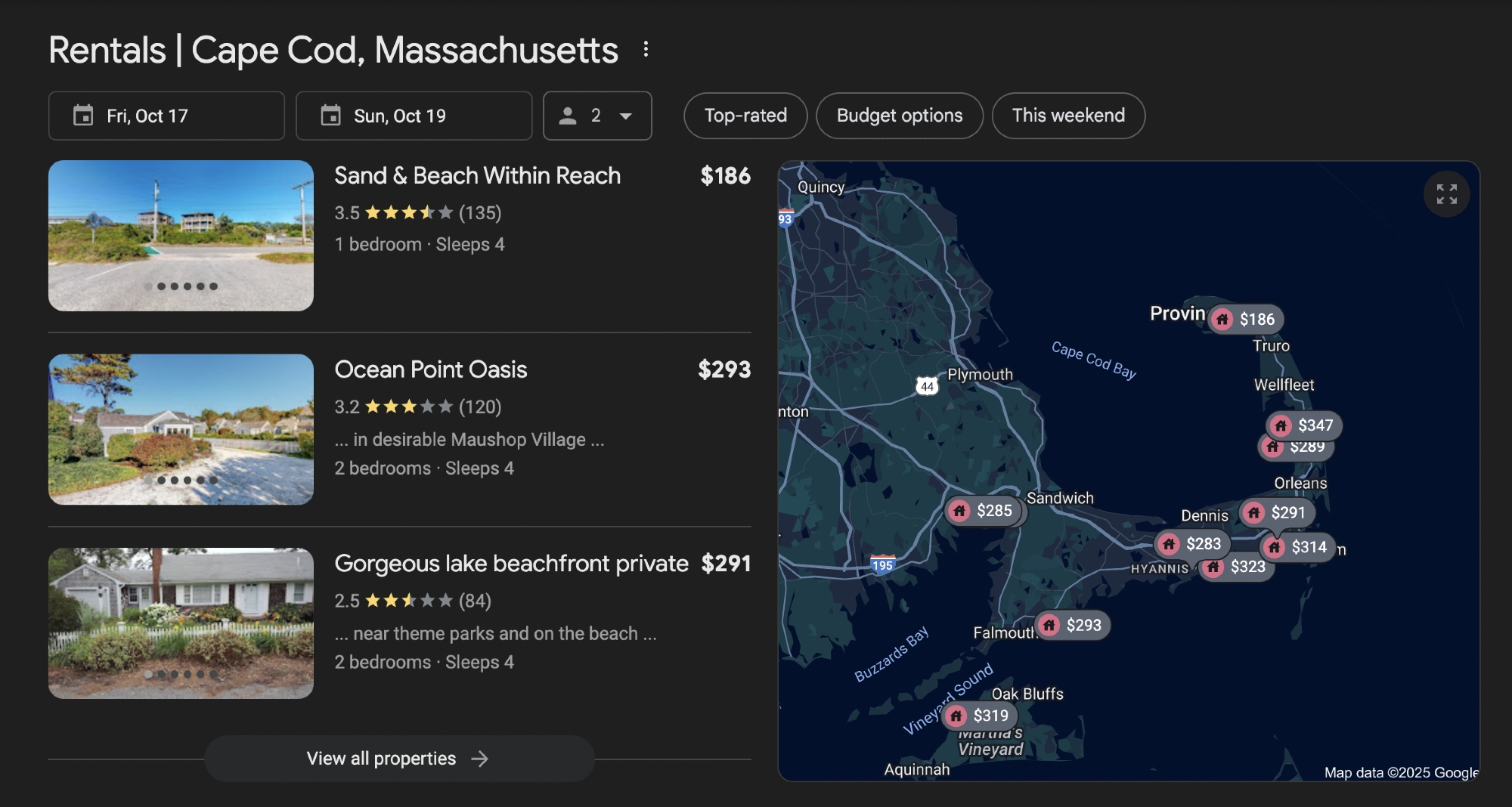
Task: Select the $283 pin near Dennis
Action: point(1192,544)
